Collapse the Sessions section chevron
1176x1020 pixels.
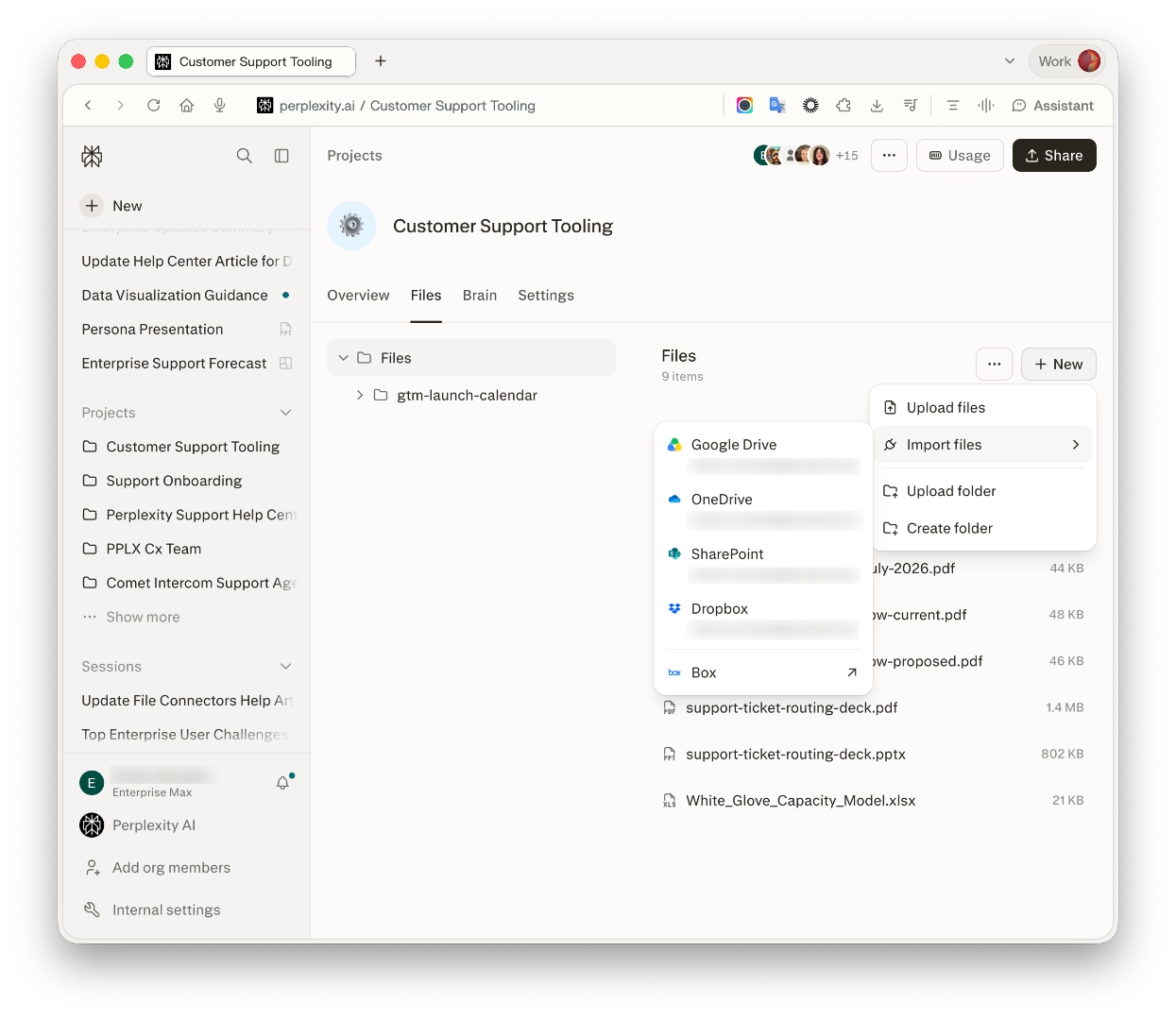click(x=286, y=667)
